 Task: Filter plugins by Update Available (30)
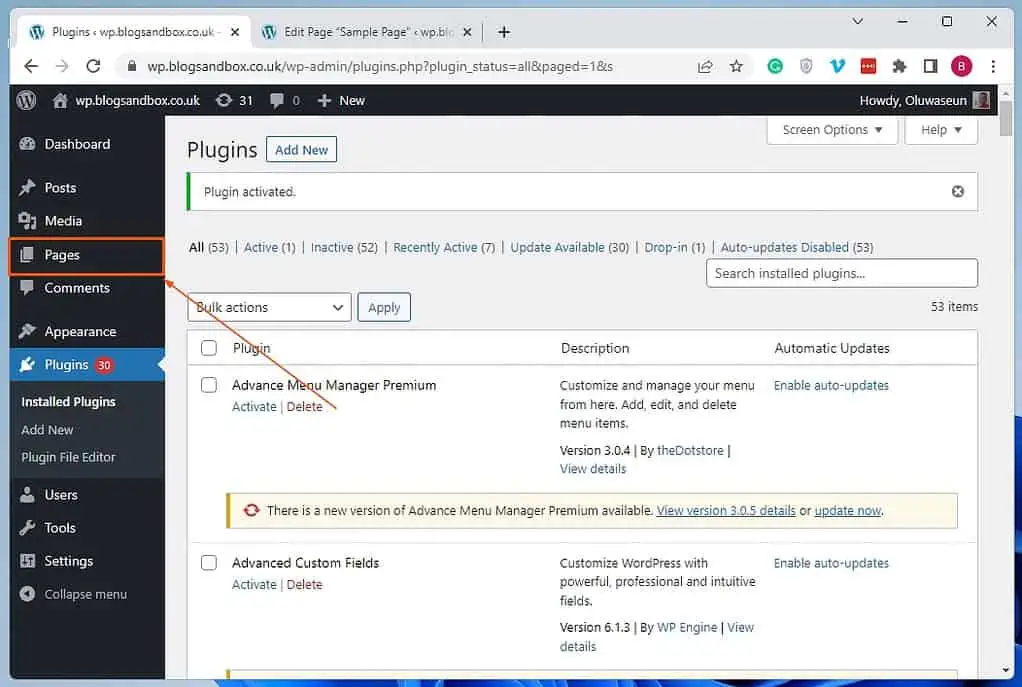tap(570, 248)
